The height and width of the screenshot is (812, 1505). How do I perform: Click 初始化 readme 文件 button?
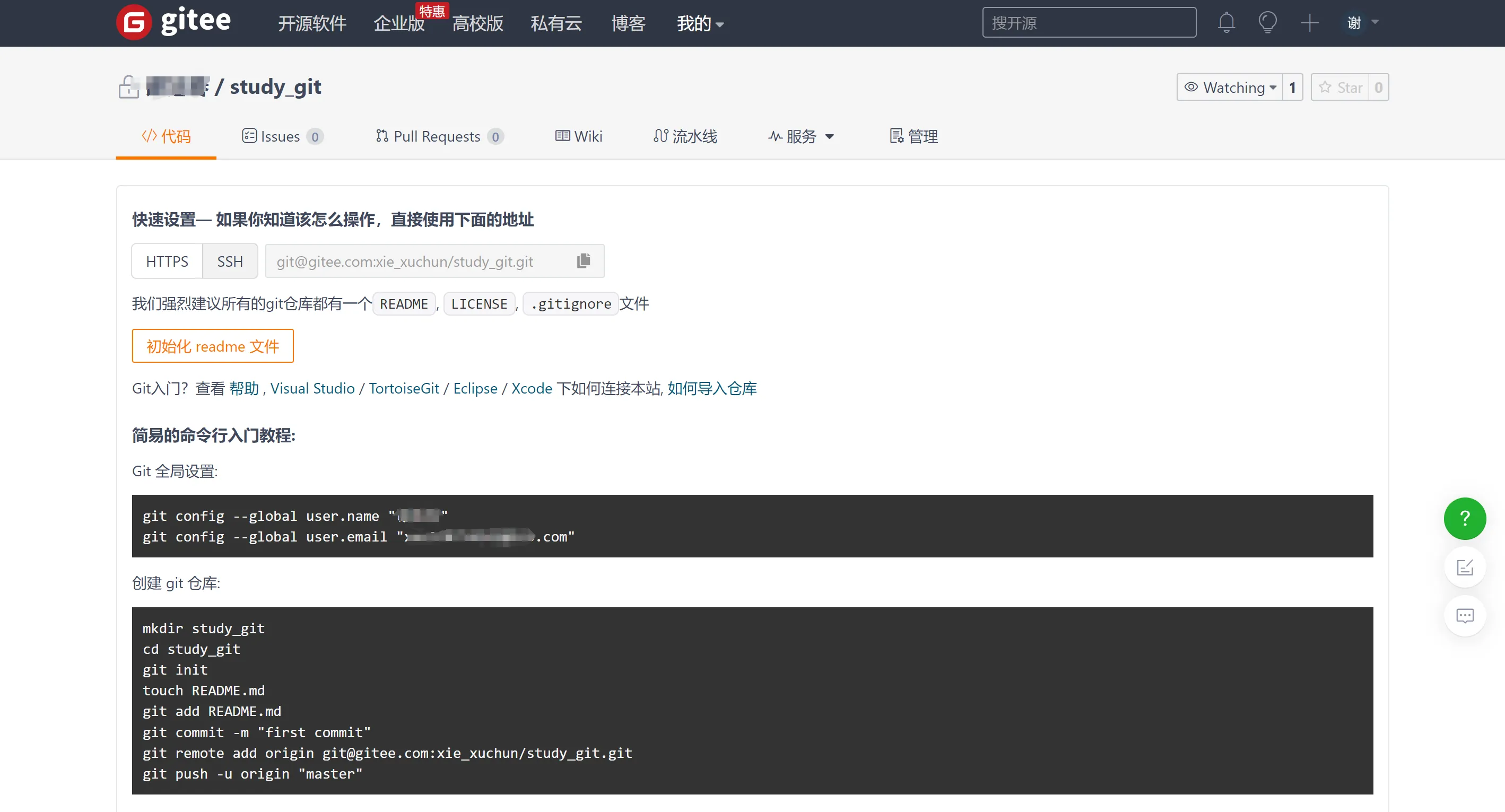click(x=213, y=346)
